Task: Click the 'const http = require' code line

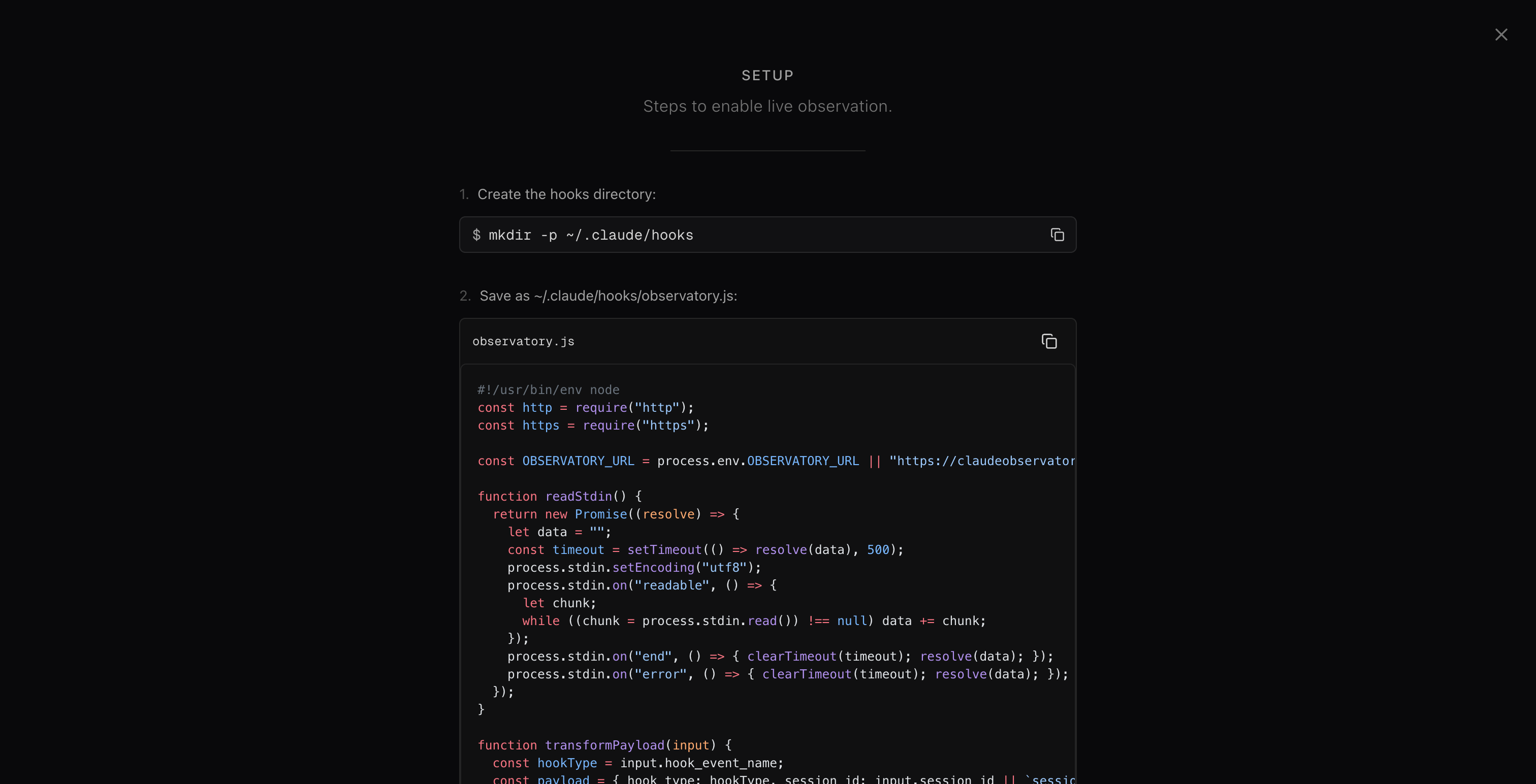Action: (x=585, y=408)
